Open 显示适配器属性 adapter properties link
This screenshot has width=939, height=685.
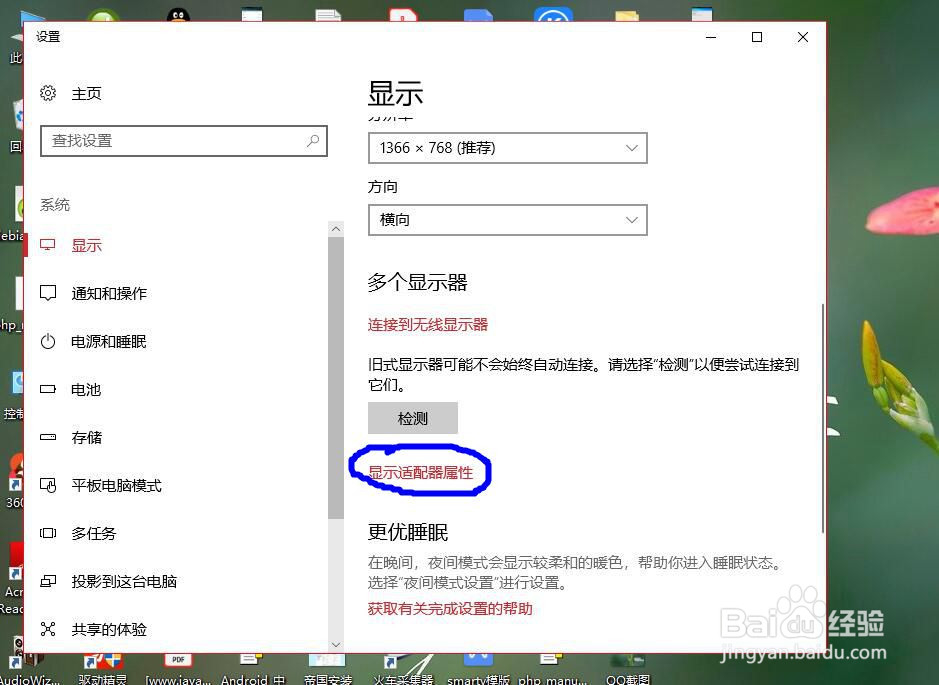coord(419,472)
